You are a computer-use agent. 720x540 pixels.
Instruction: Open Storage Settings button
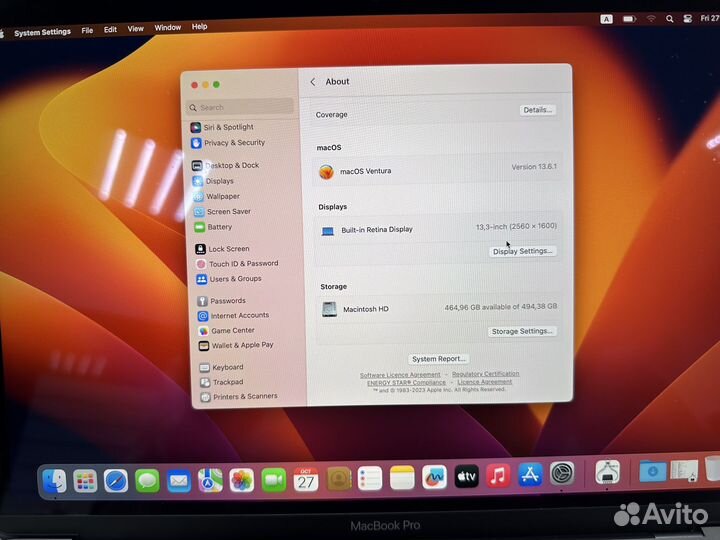tap(522, 331)
